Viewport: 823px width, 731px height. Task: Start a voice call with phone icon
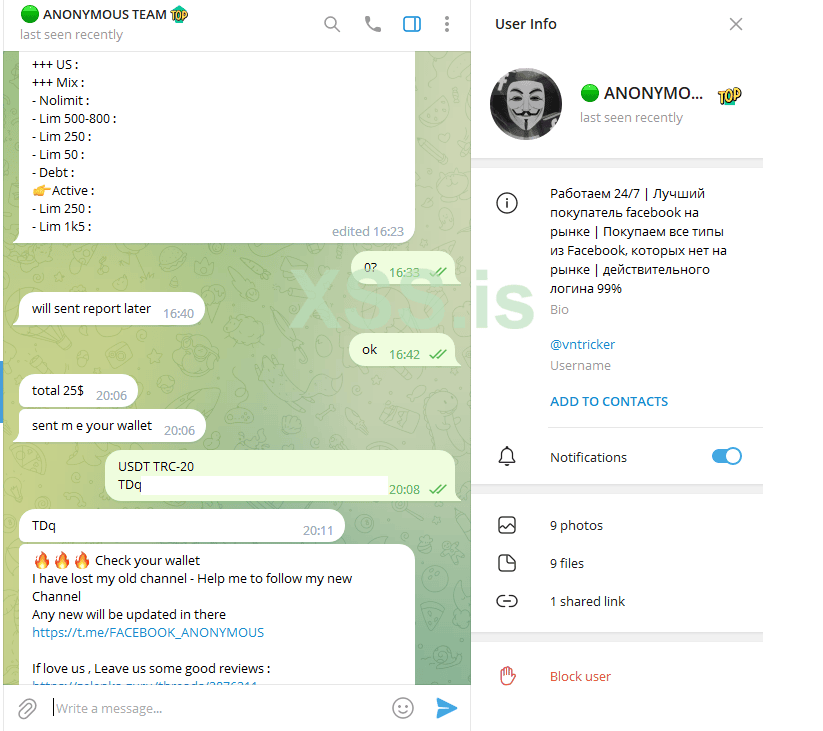point(373,24)
